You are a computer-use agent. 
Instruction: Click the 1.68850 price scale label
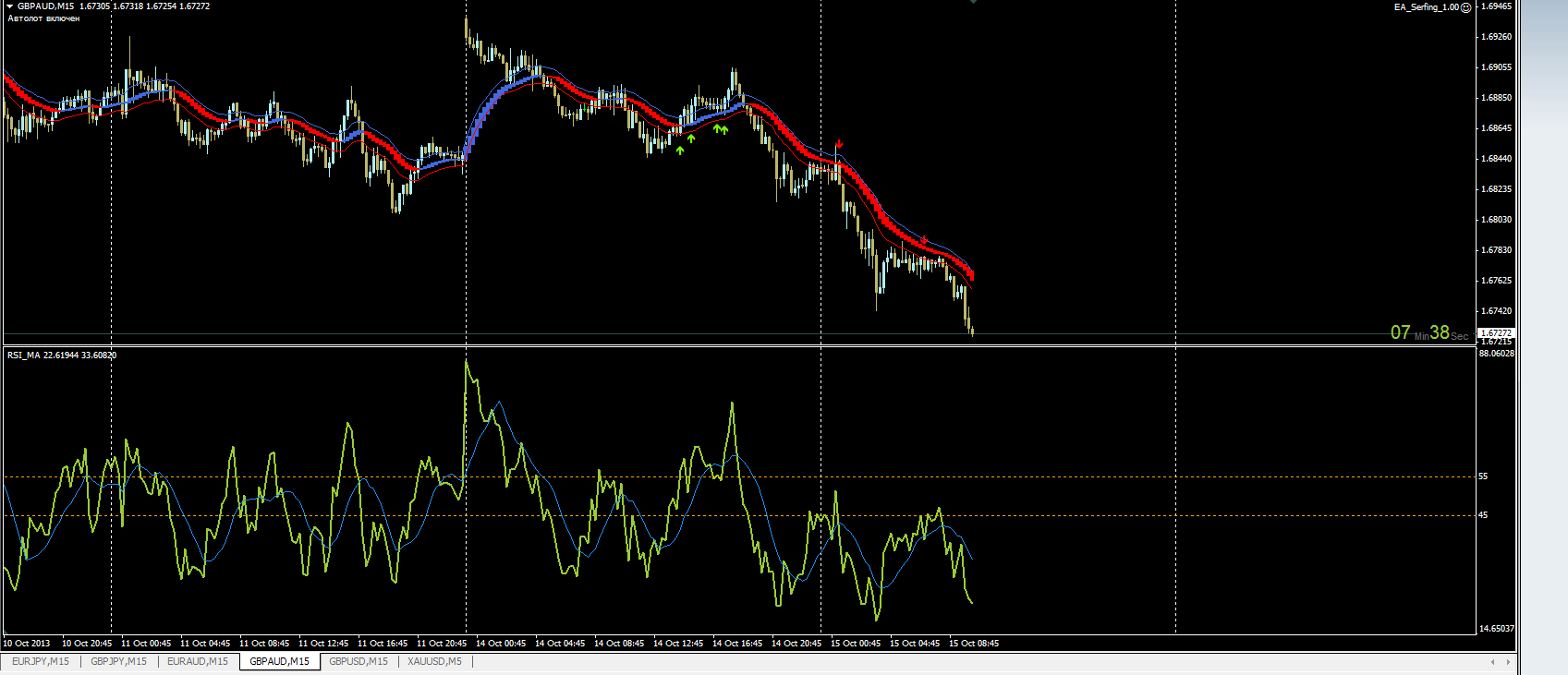(1496, 98)
